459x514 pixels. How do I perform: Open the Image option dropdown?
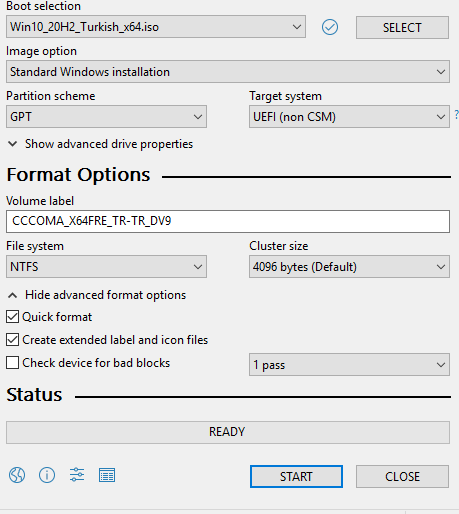point(228,72)
